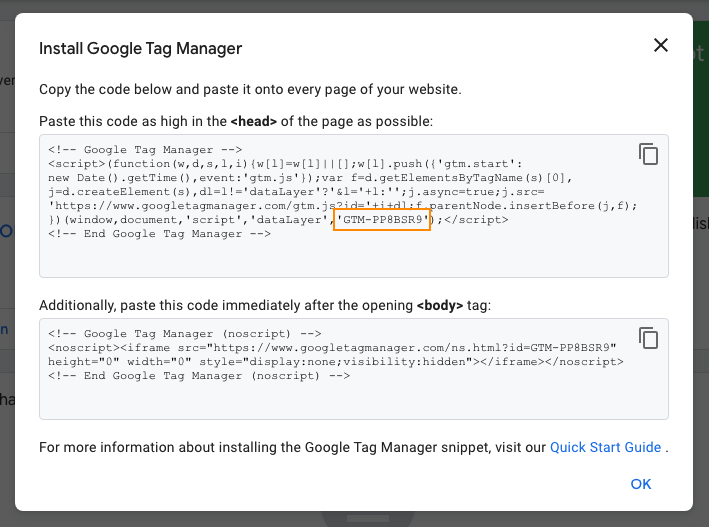The width and height of the screenshot is (709, 527).
Task: Close the Install Google Tag Manager dialog
Action: pos(661,45)
